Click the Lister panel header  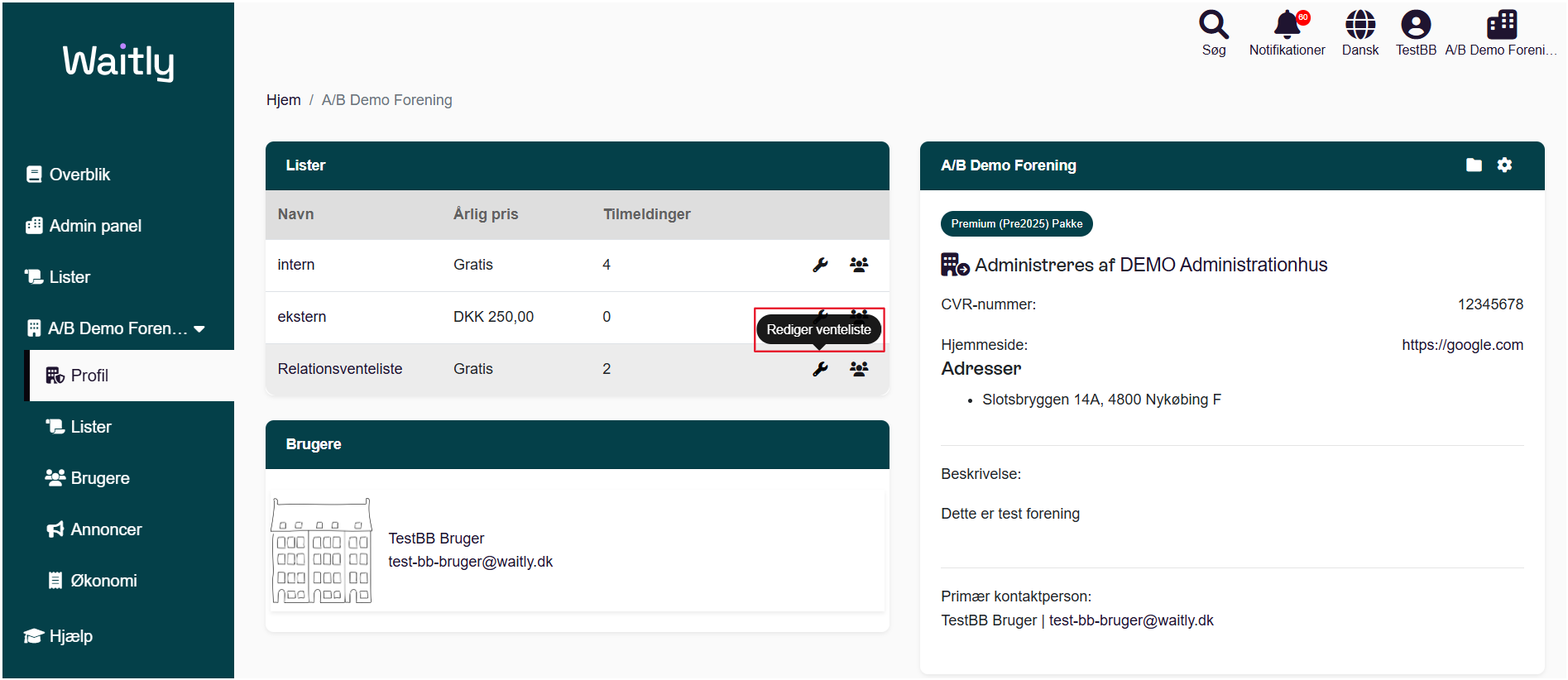[578, 165]
